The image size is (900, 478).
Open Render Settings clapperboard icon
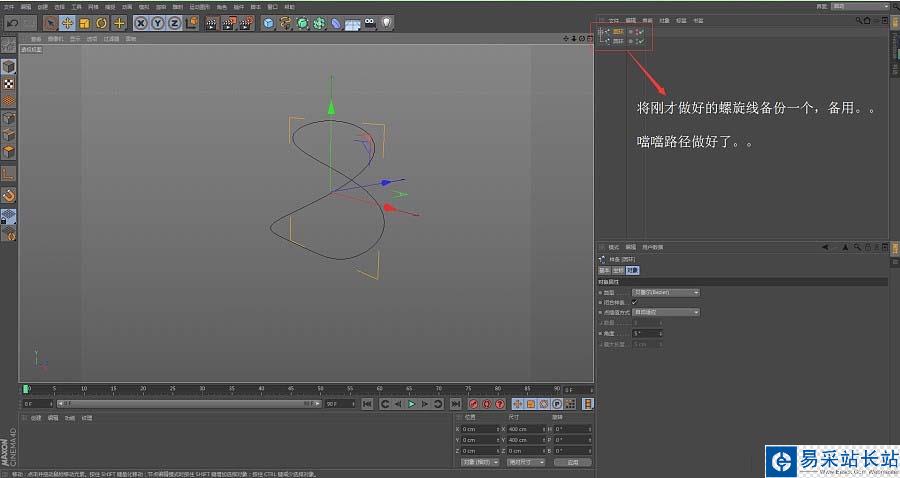click(x=246, y=23)
